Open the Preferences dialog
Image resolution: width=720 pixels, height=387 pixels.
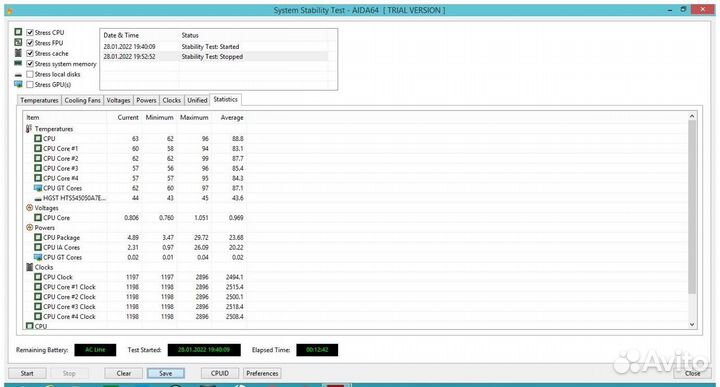(262, 373)
